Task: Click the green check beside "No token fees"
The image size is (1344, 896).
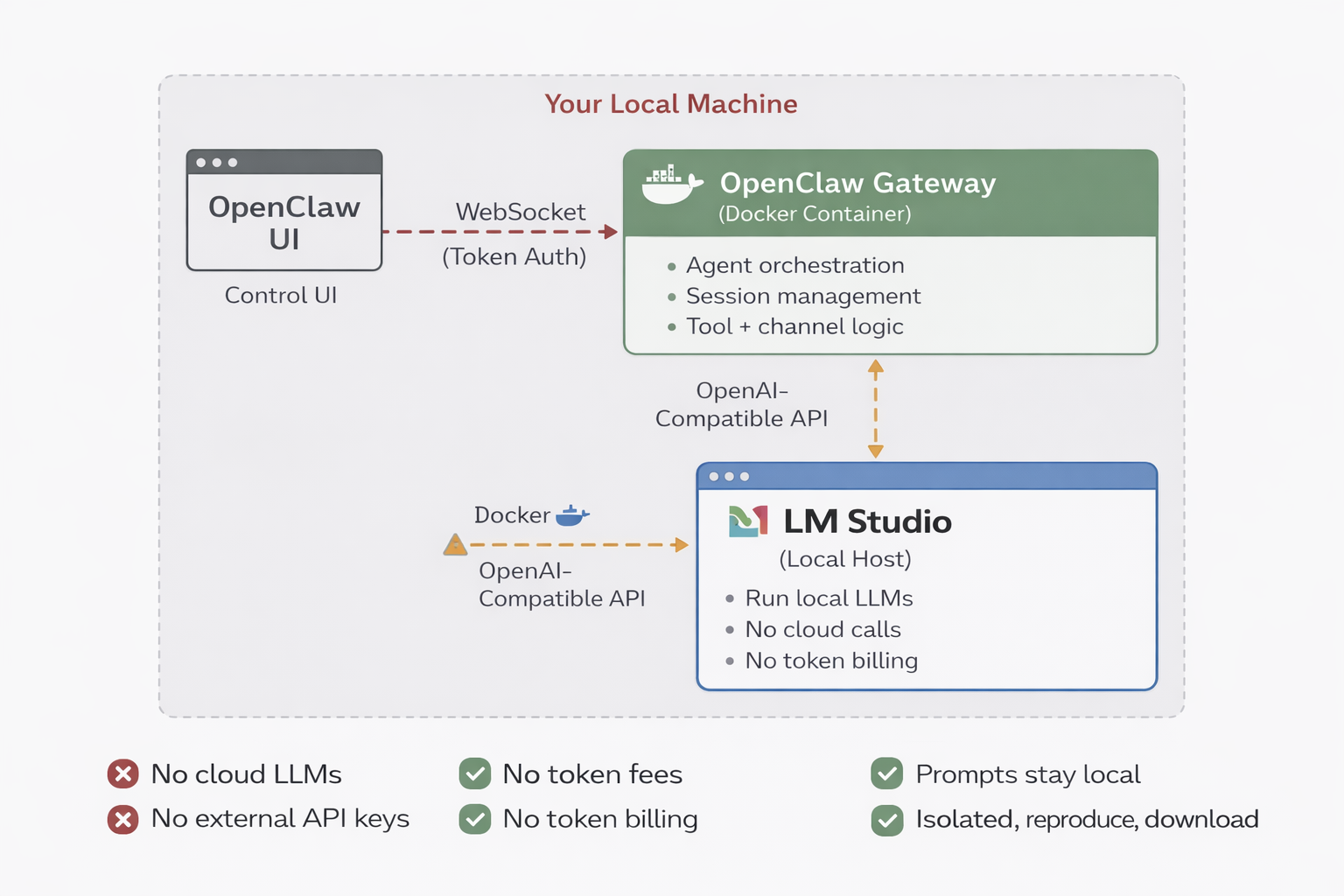Action: point(475,774)
